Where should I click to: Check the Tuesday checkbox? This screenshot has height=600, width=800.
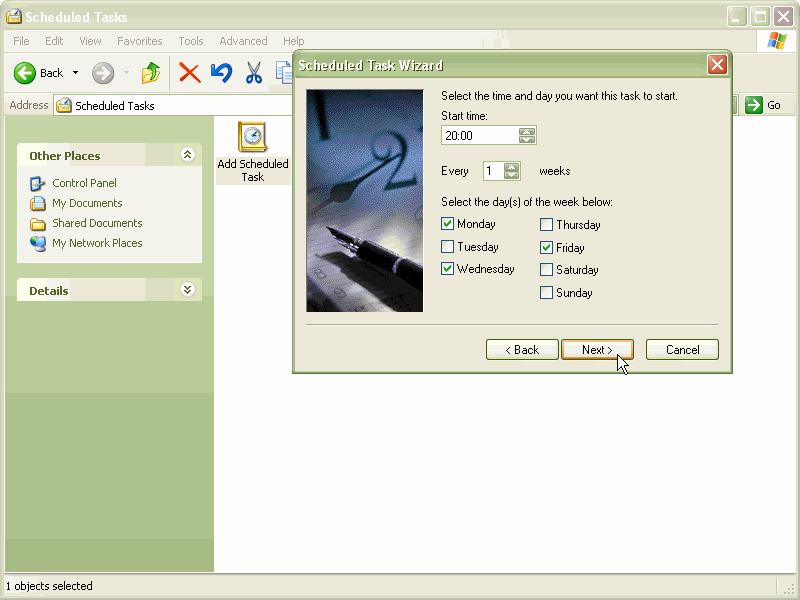coord(447,246)
